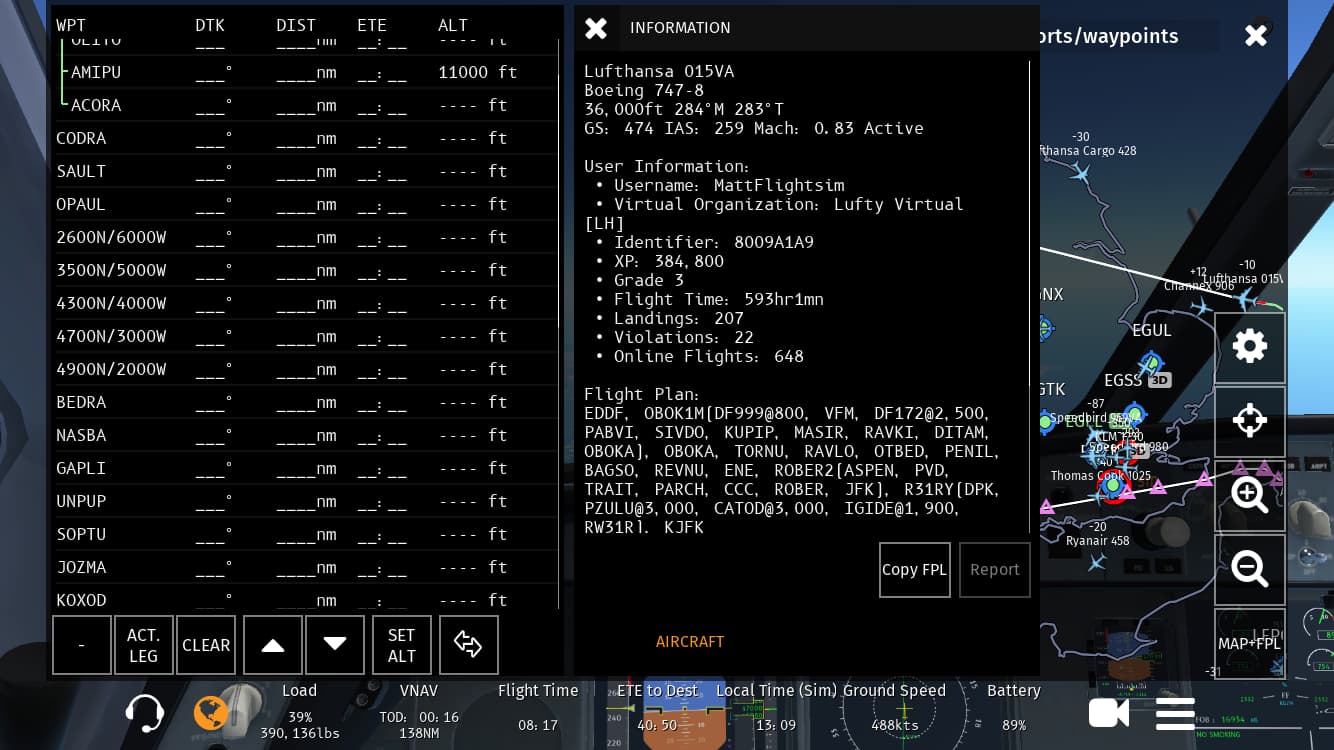
Task: Click the WPT column header
Action: click(x=70, y=25)
